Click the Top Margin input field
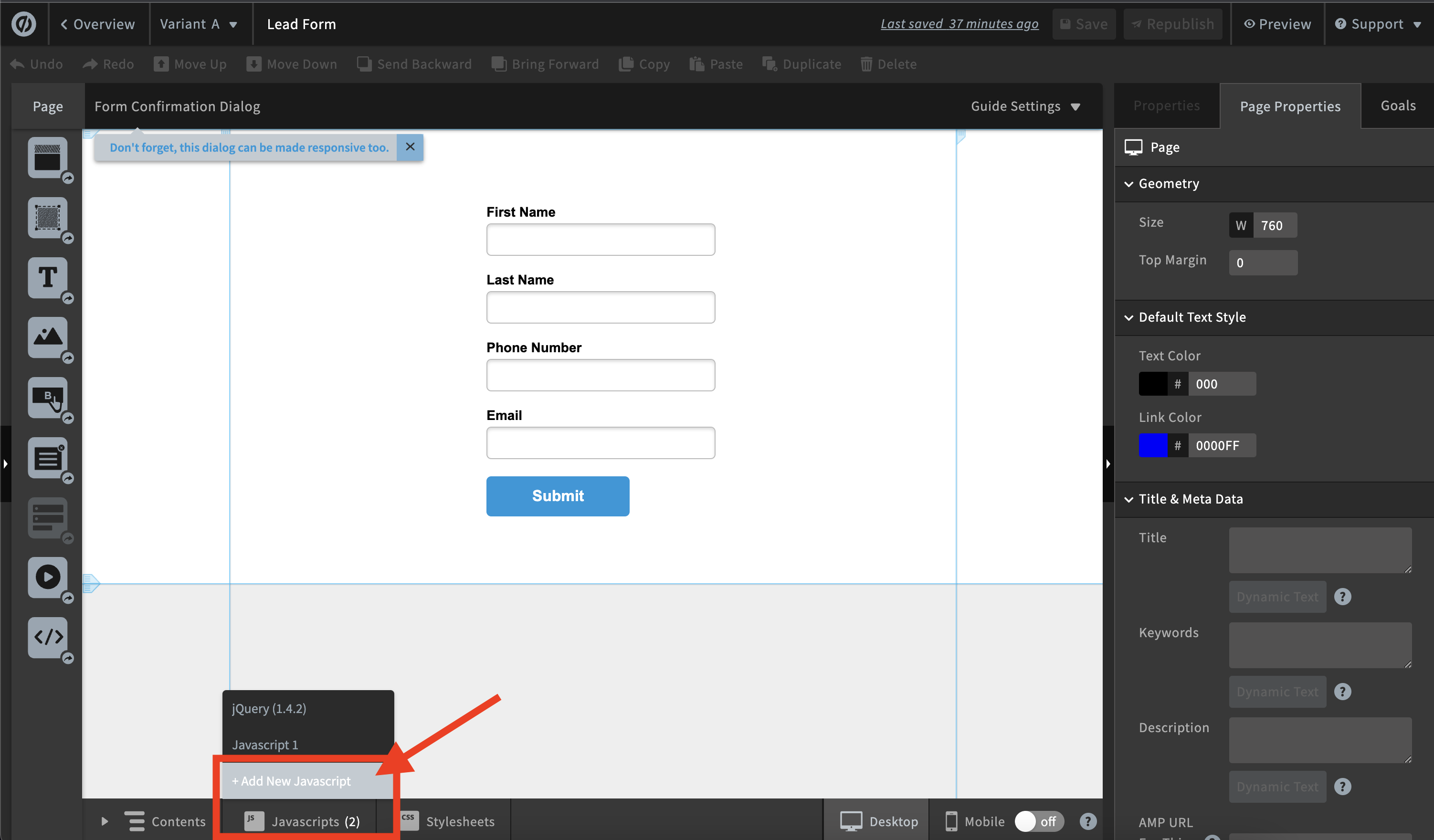The image size is (1434, 840). tap(1263, 262)
